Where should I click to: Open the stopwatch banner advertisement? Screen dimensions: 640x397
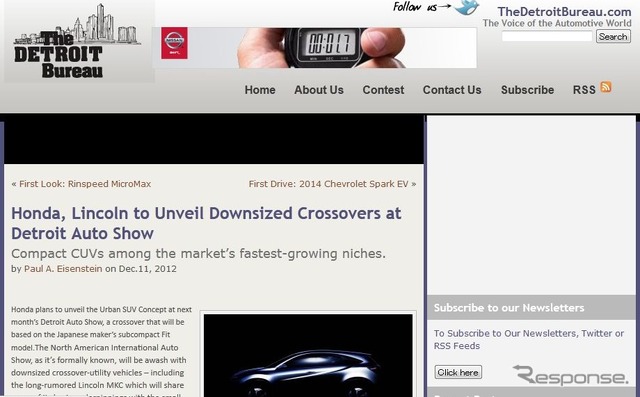coord(314,47)
